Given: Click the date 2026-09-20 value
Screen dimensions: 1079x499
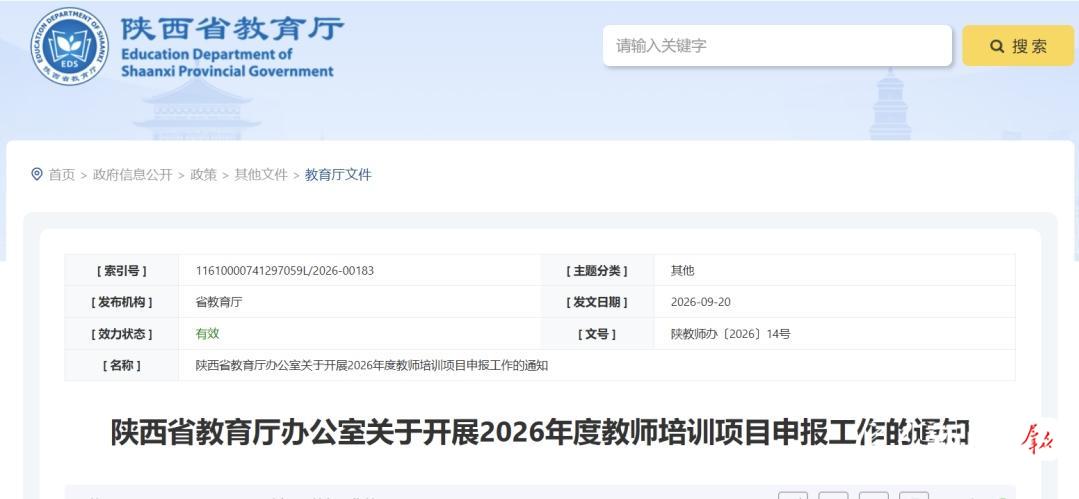Looking at the screenshot, I should [x=701, y=302].
